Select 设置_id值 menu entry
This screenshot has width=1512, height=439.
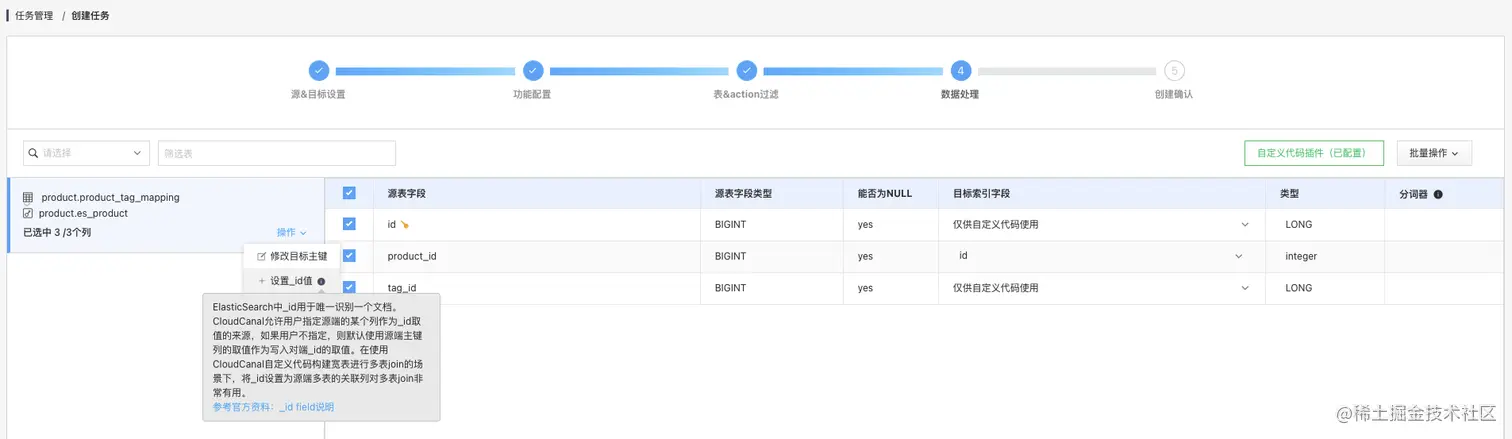tap(292, 281)
